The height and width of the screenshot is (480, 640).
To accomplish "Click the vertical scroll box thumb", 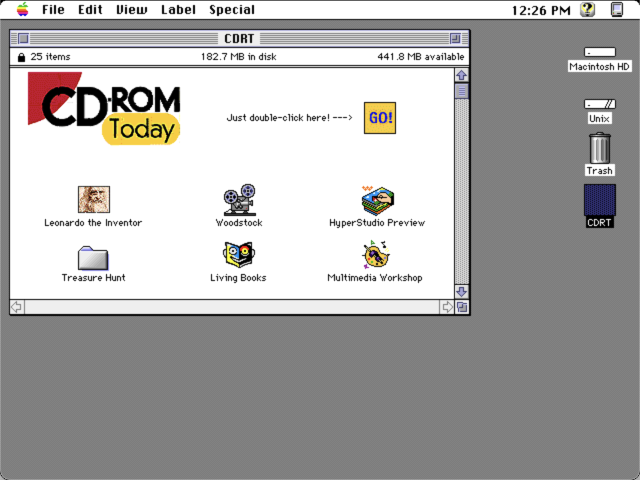I will 462,91.
